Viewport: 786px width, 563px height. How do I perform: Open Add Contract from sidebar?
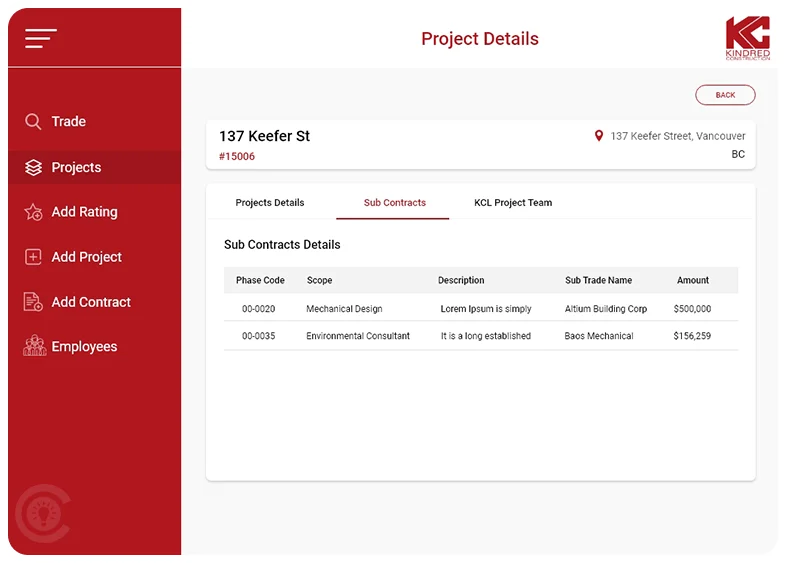pyautogui.click(x=91, y=302)
